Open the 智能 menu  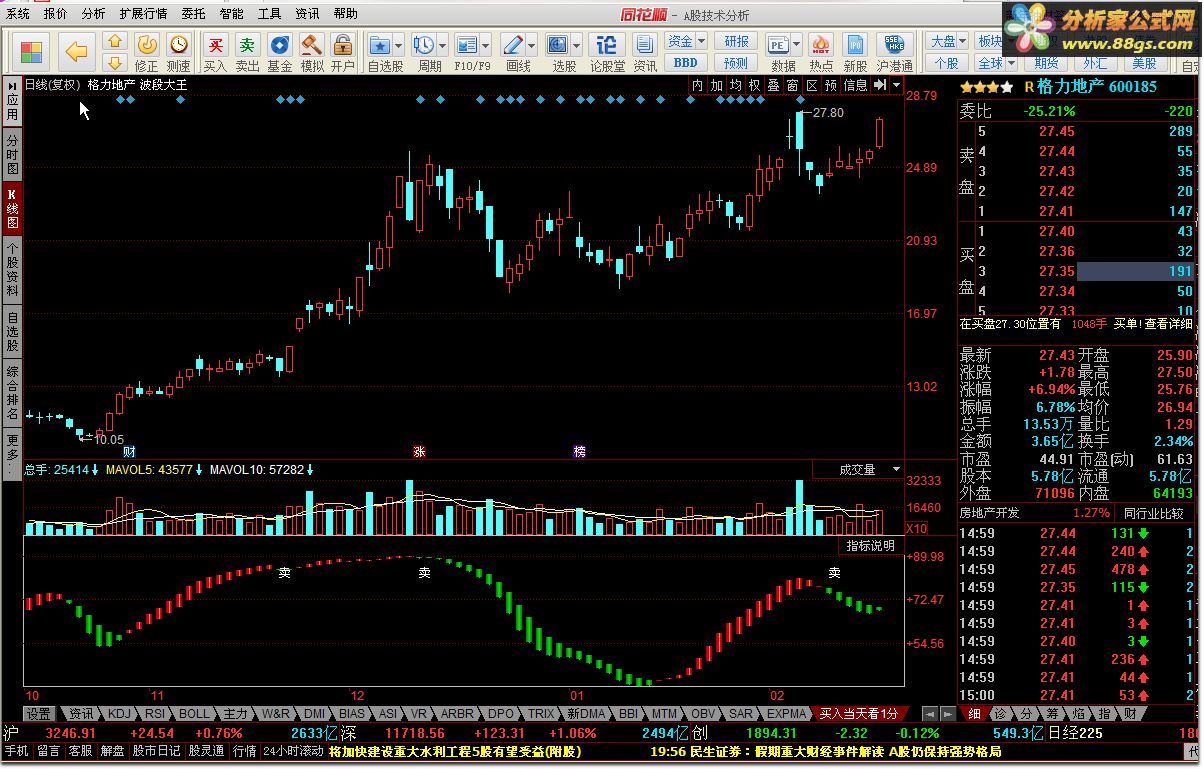(x=231, y=14)
